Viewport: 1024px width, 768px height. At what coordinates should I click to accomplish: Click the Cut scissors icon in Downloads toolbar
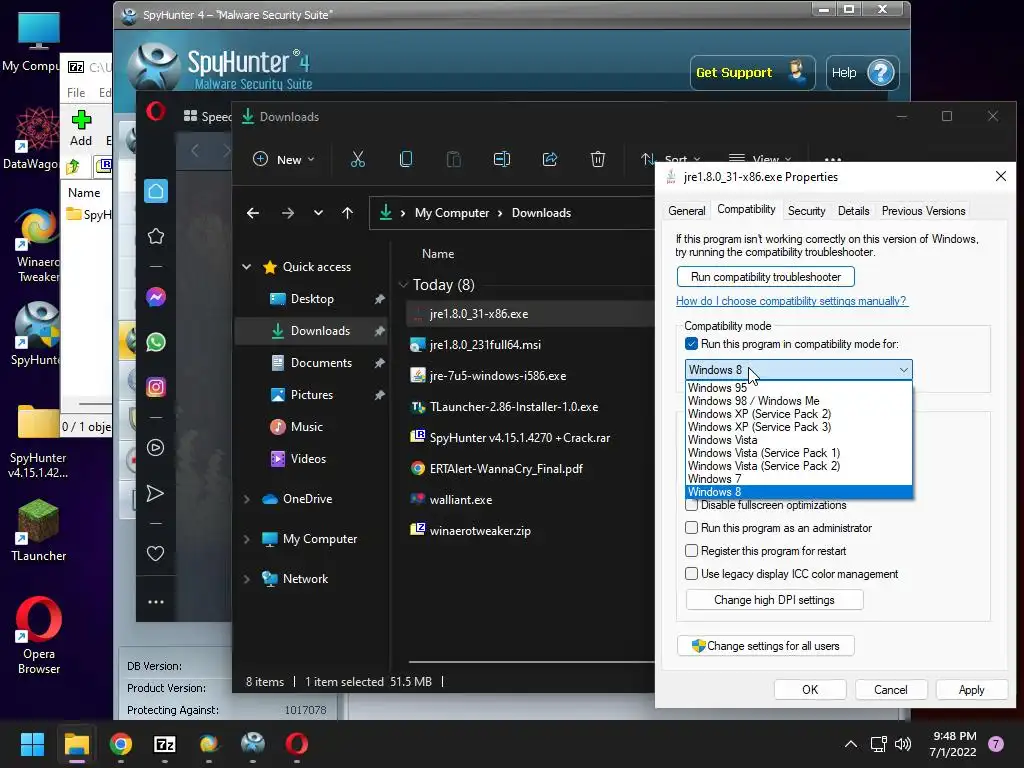[358, 159]
